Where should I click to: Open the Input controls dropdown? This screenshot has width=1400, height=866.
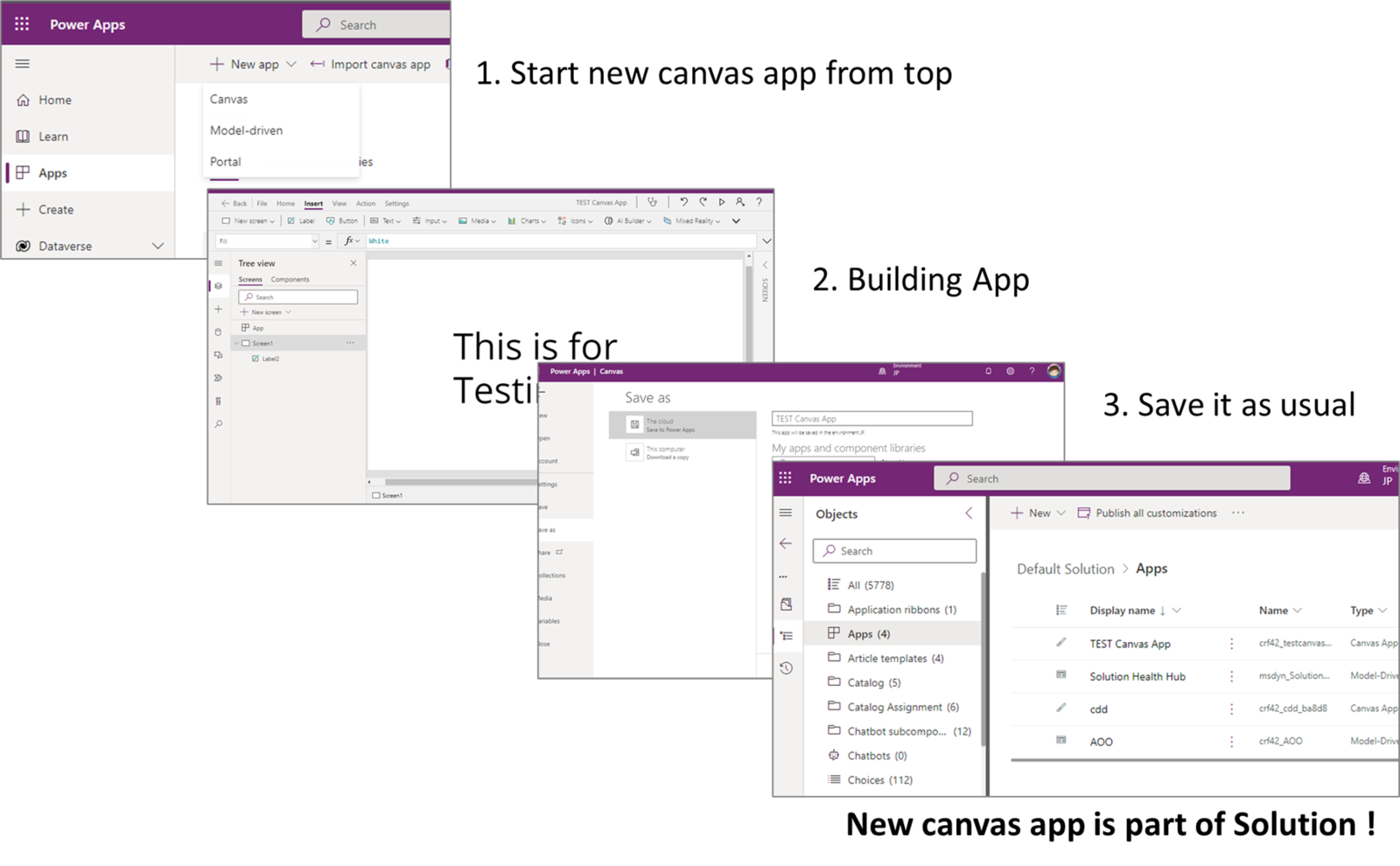pos(430,221)
